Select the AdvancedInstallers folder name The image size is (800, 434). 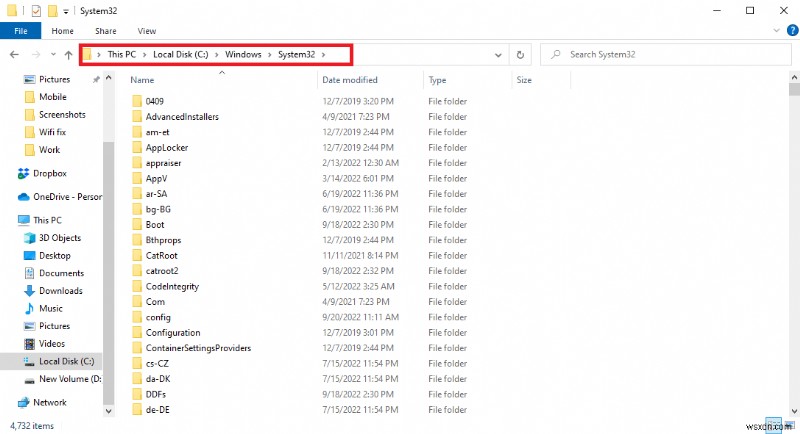click(x=182, y=117)
